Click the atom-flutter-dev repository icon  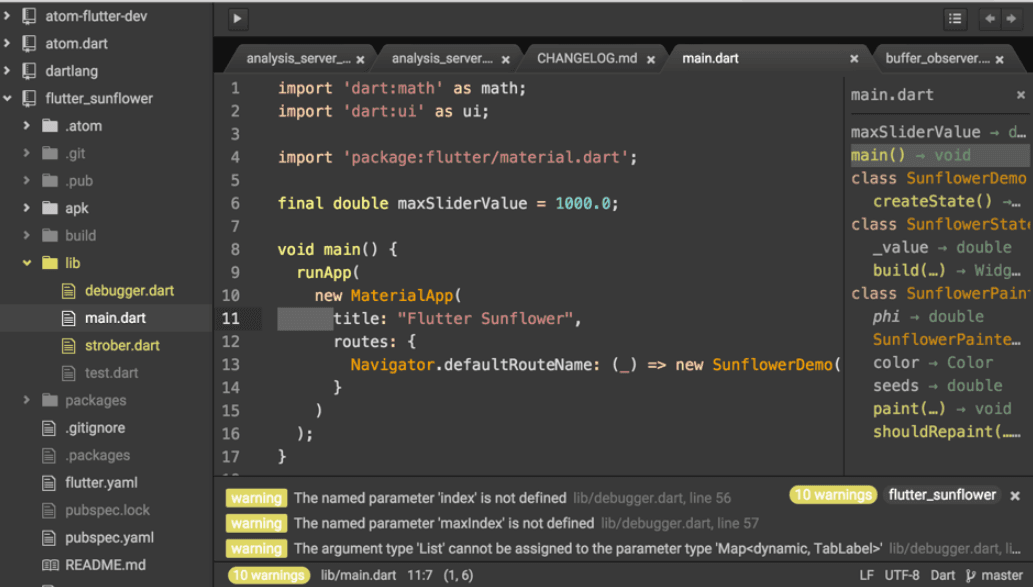click(29, 16)
